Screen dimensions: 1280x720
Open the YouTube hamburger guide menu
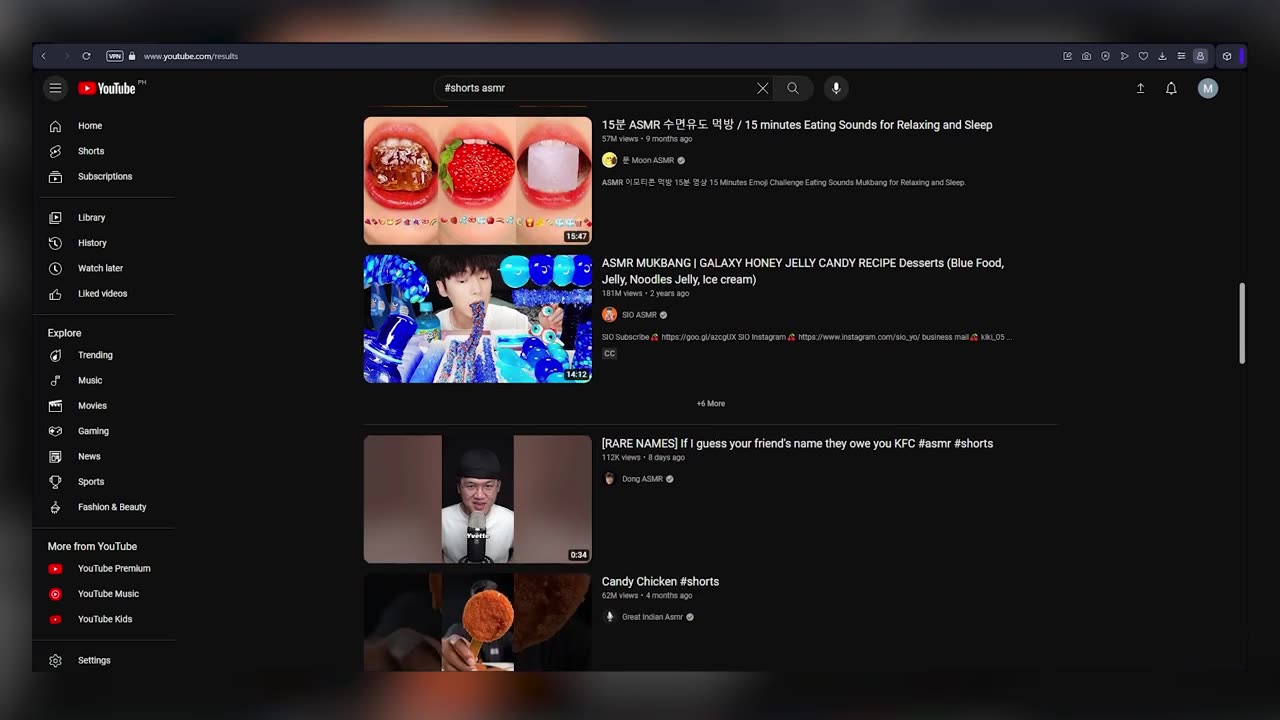coord(55,88)
